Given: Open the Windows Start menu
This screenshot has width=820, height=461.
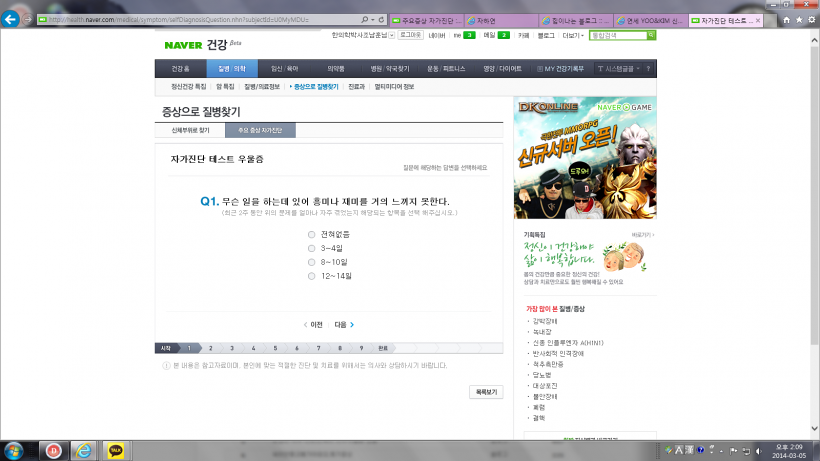Looking at the screenshot, I should pyautogui.click(x=18, y=449).
